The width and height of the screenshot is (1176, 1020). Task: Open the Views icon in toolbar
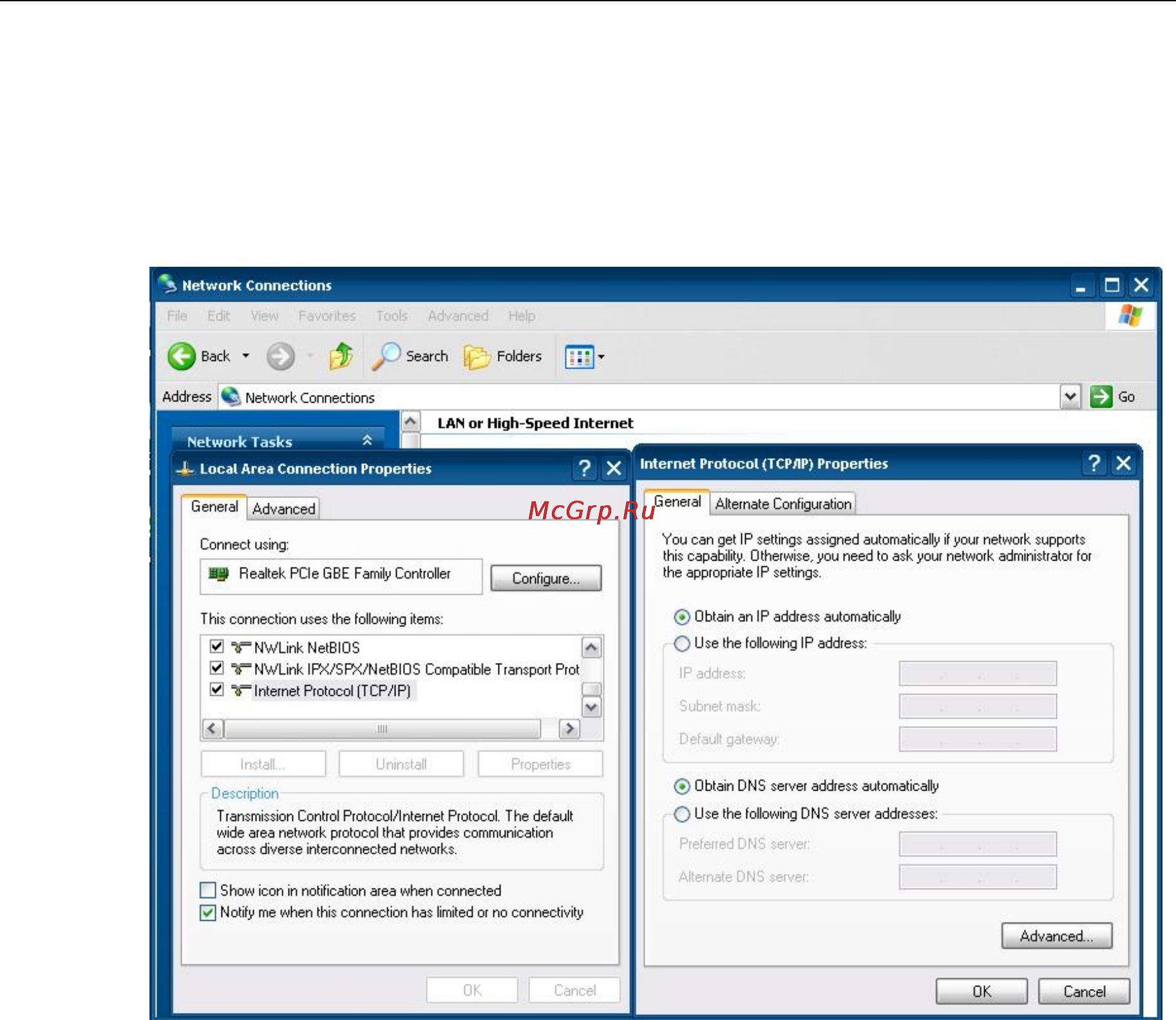coord(578,356)
